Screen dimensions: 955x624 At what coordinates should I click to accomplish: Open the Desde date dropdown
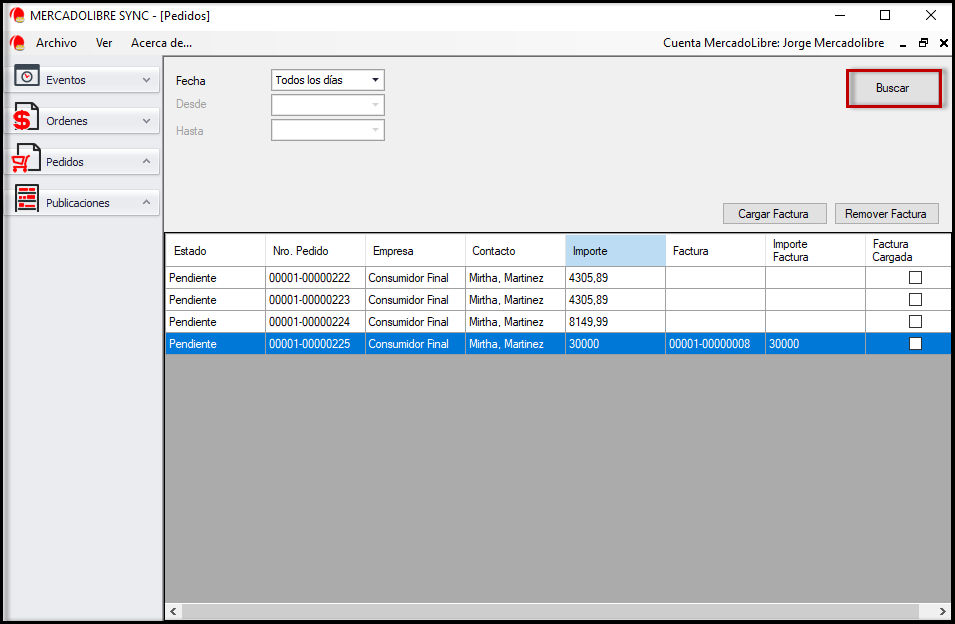[328, 105]
